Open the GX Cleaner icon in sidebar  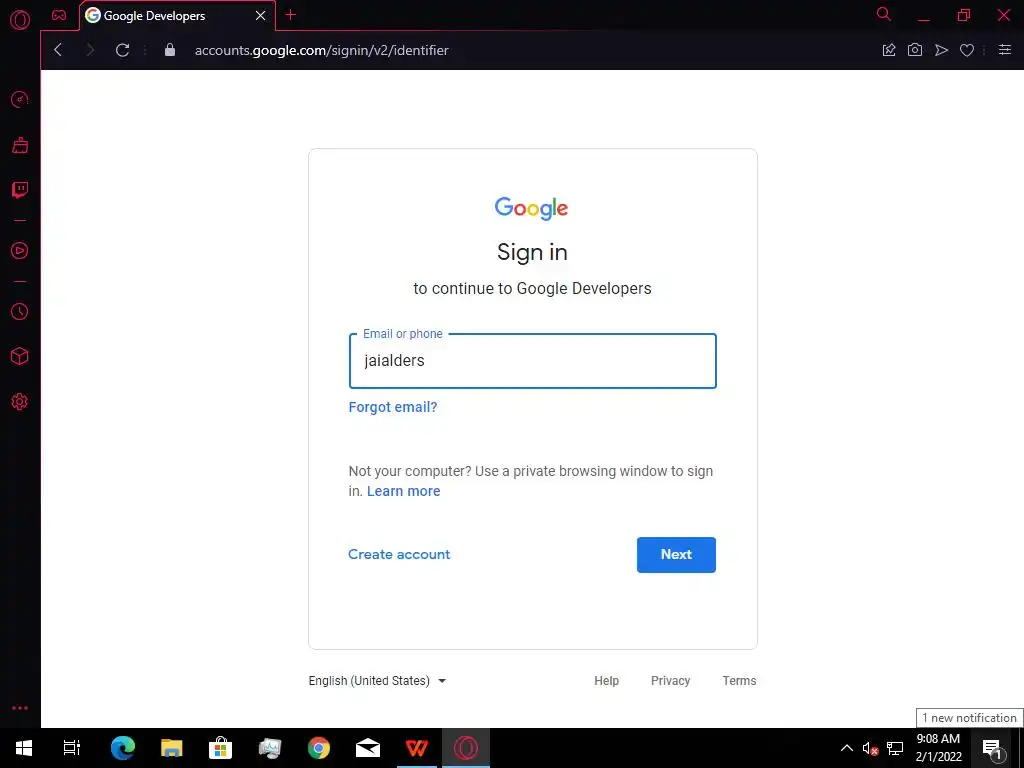tap(20, 144)
